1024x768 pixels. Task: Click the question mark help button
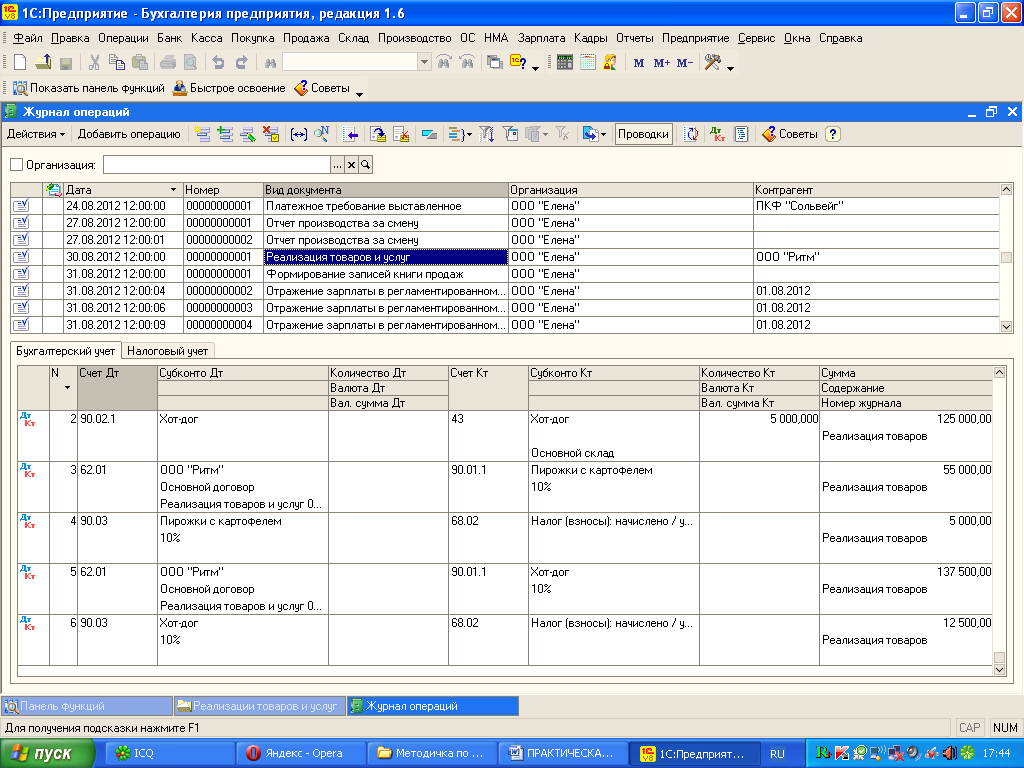point(832,135)
